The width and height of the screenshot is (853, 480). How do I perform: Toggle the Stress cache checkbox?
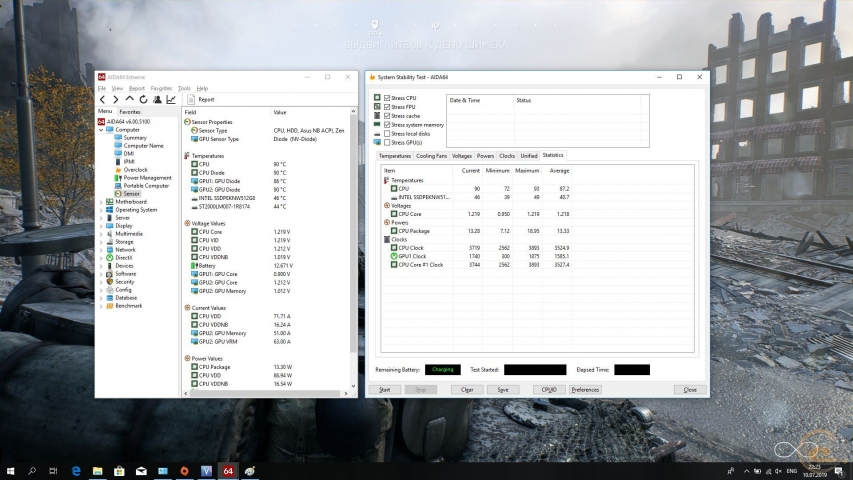click(387, 116)
